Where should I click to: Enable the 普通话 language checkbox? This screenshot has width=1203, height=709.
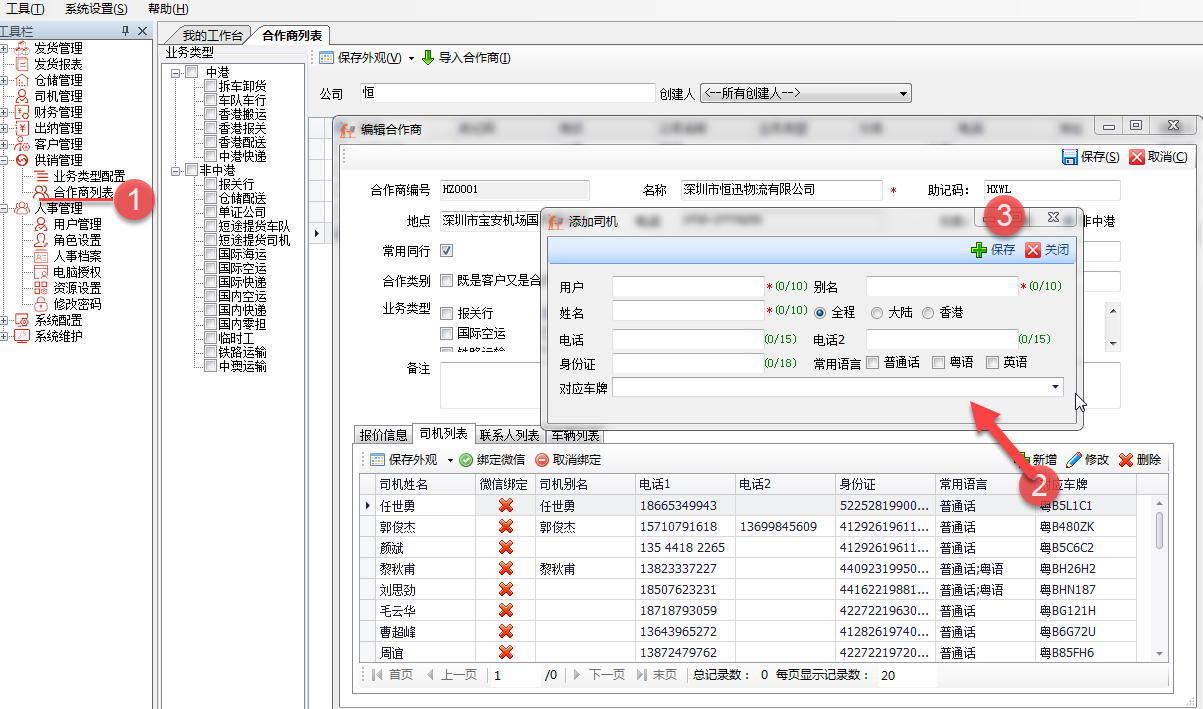pyautogui.click(x=873, y=362)
